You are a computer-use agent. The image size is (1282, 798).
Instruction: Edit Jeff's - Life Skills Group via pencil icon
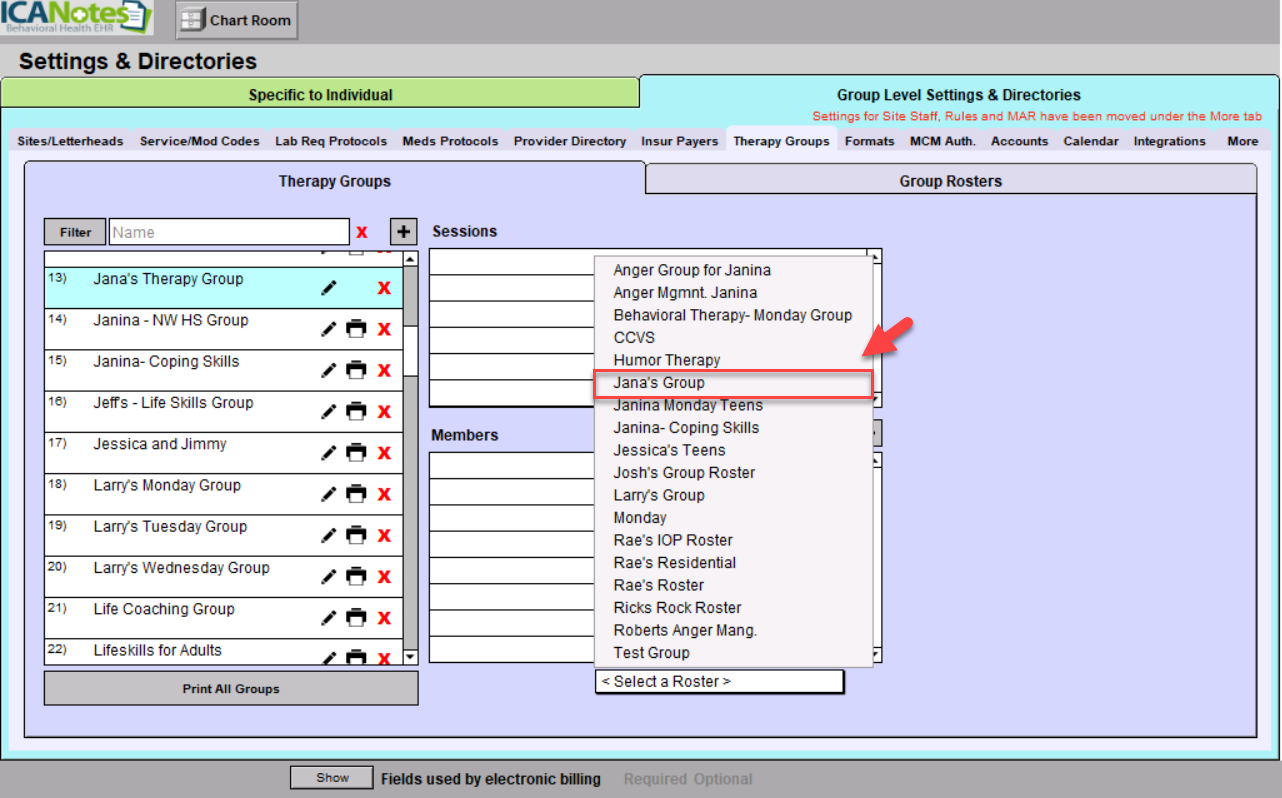(329, 411)
